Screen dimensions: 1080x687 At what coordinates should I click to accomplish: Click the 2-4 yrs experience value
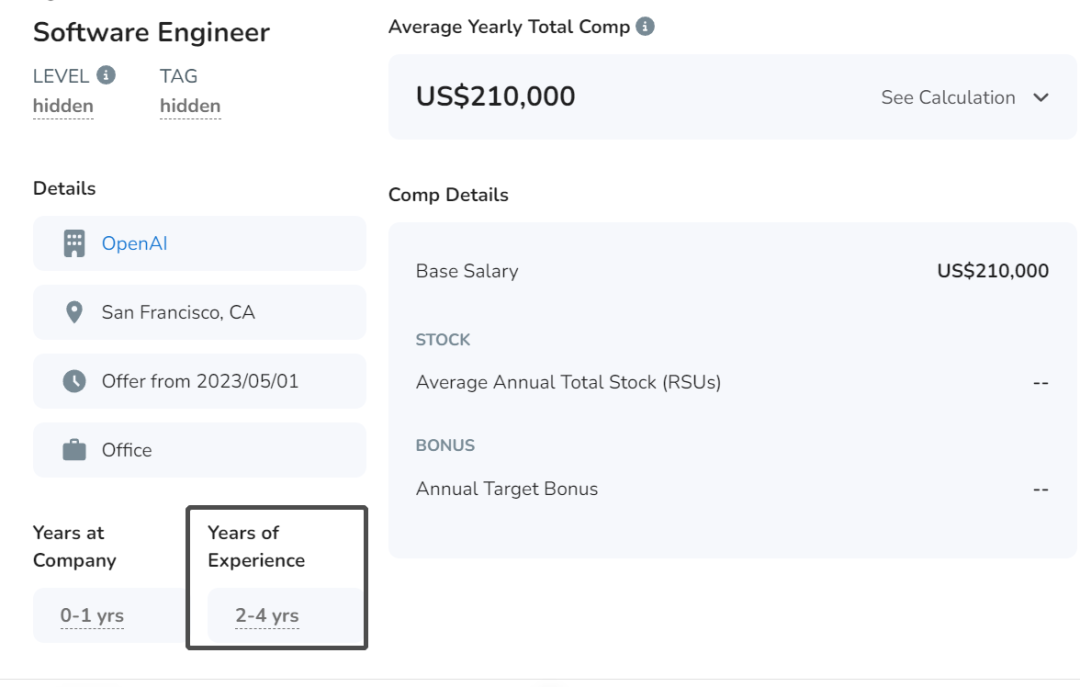tap(267, 615)
